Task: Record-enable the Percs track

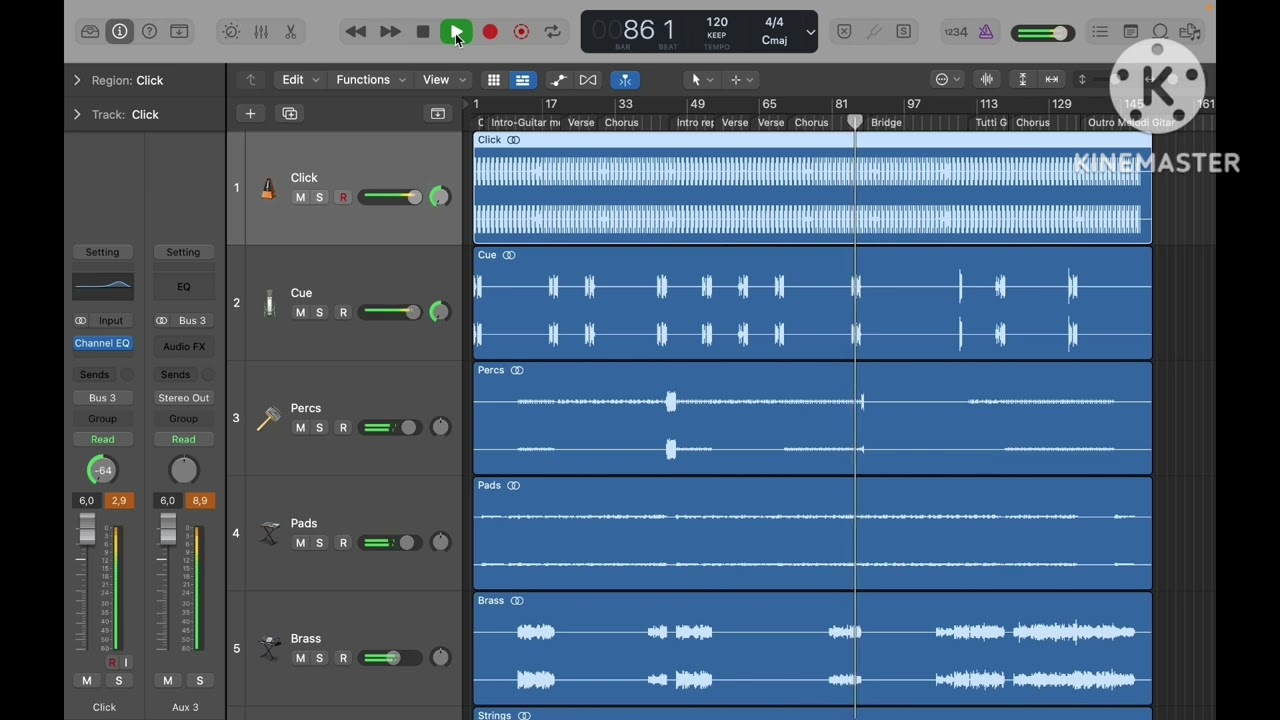Action: coord(343,428)
